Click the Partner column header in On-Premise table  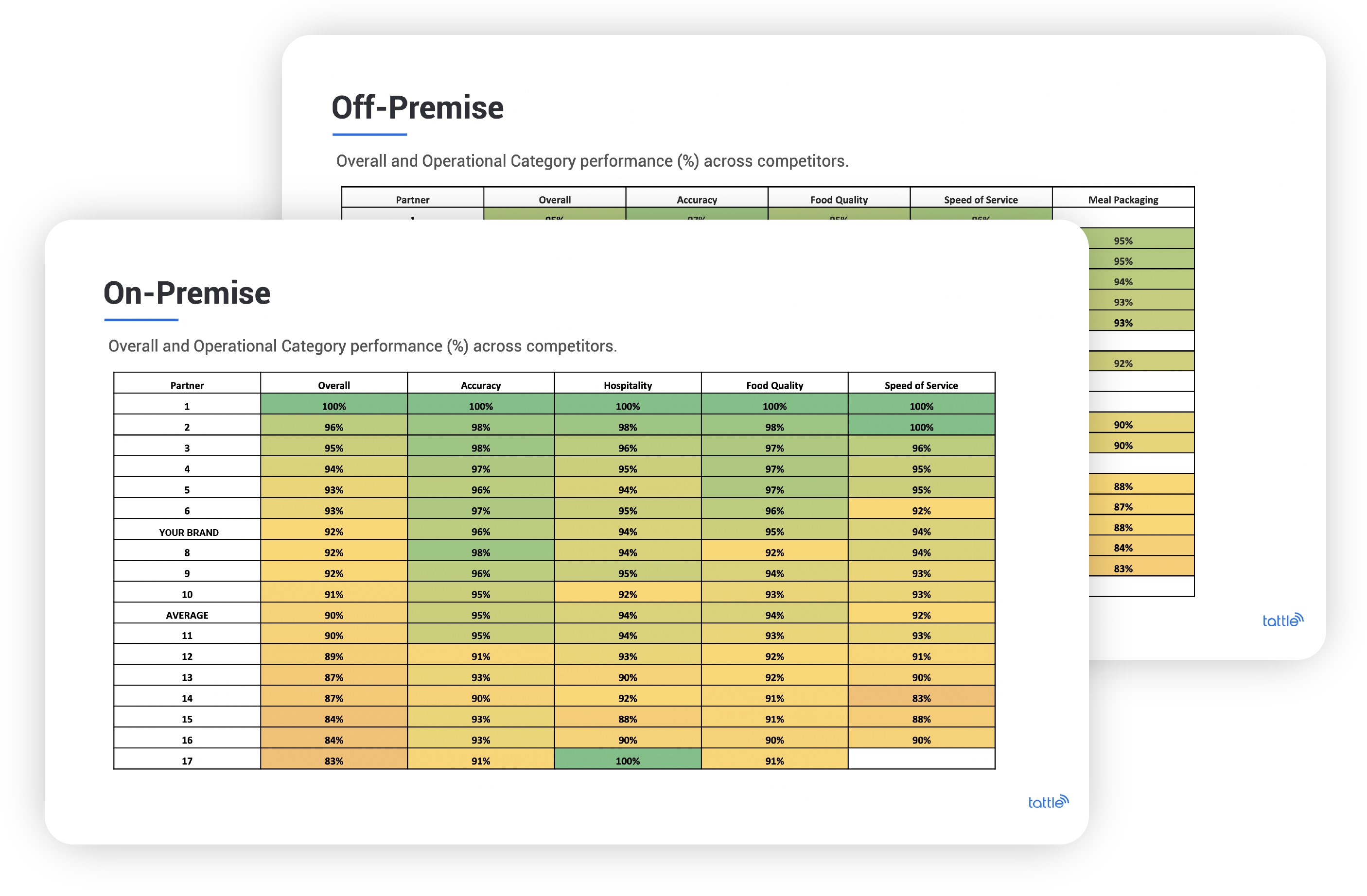click(x=187, y=385)
